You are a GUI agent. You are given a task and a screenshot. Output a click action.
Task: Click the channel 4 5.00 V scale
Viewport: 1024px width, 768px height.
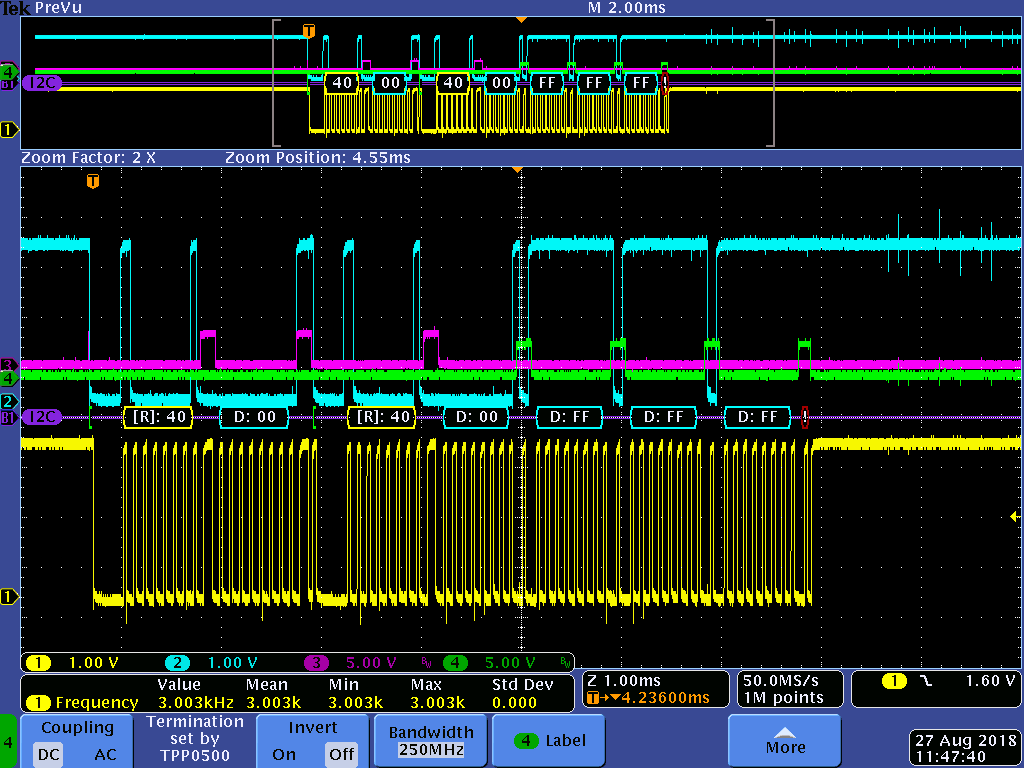click(x=510, y=664)
